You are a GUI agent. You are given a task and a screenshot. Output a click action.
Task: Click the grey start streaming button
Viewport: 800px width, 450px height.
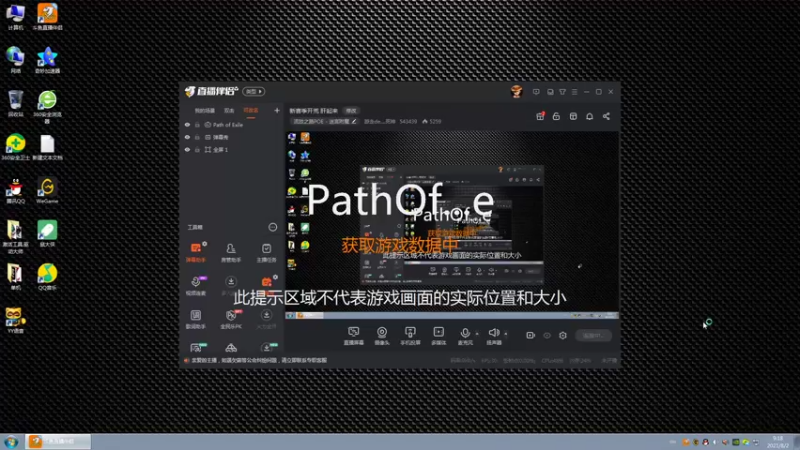[x=593, y=335]
